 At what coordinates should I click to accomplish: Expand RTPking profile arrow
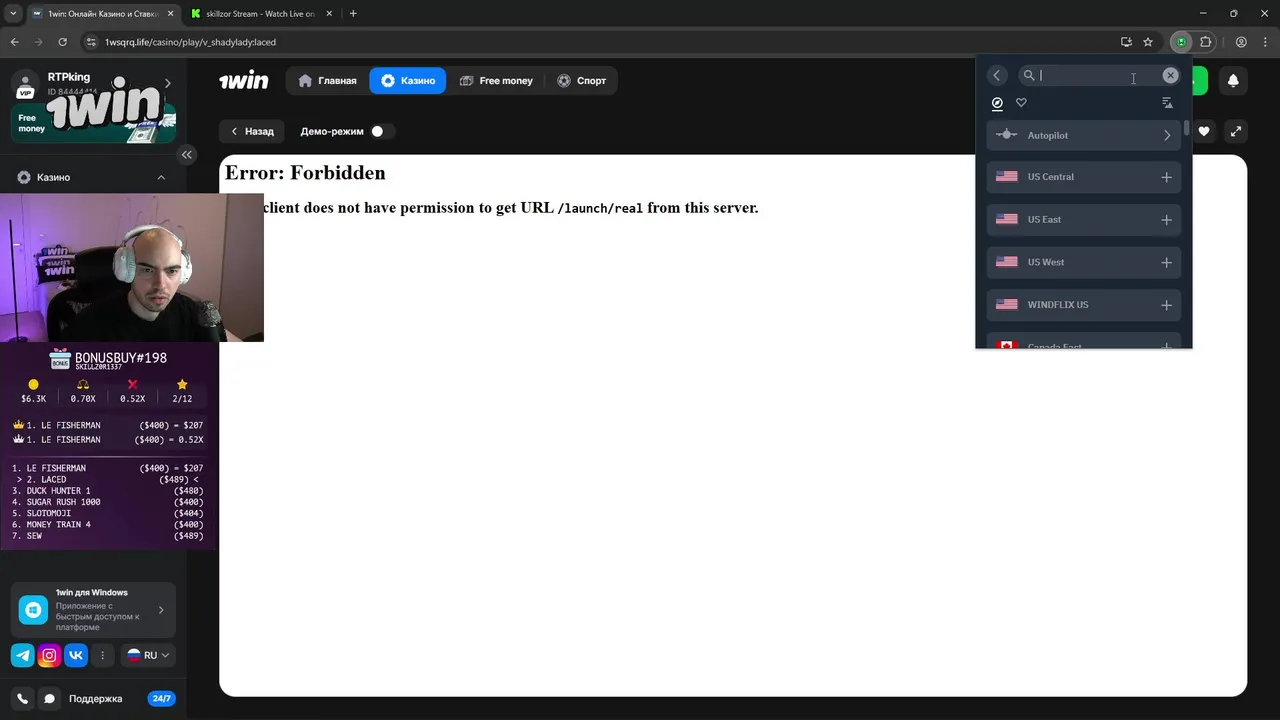tap(167, 83)
